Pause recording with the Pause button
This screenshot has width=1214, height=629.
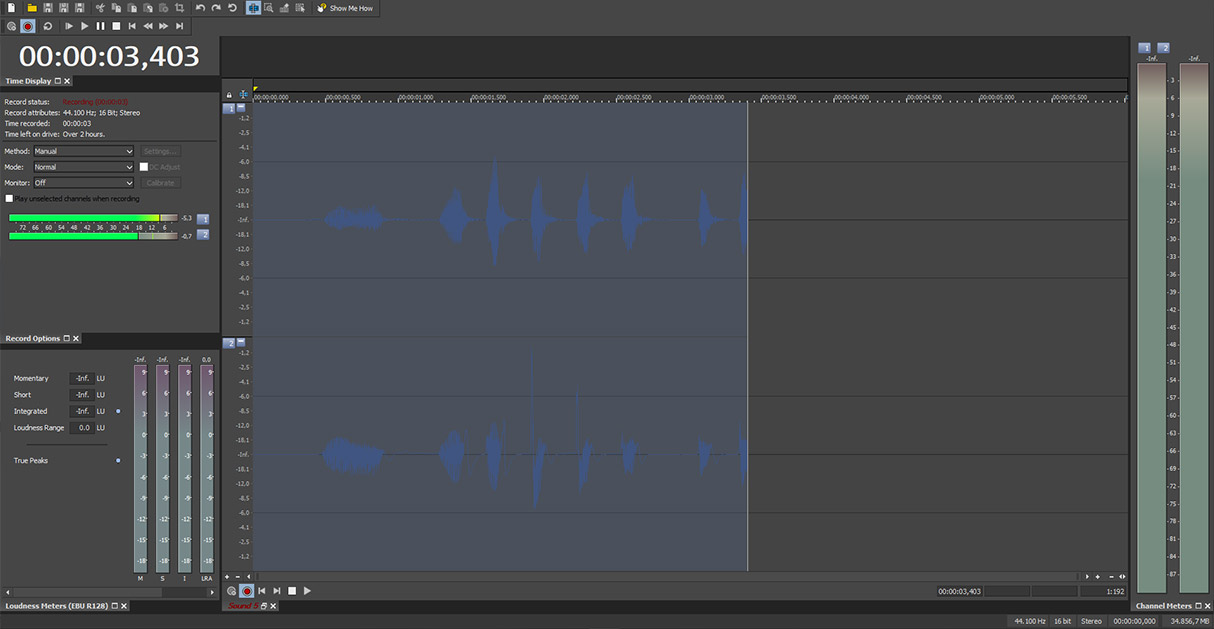(100, 26)
